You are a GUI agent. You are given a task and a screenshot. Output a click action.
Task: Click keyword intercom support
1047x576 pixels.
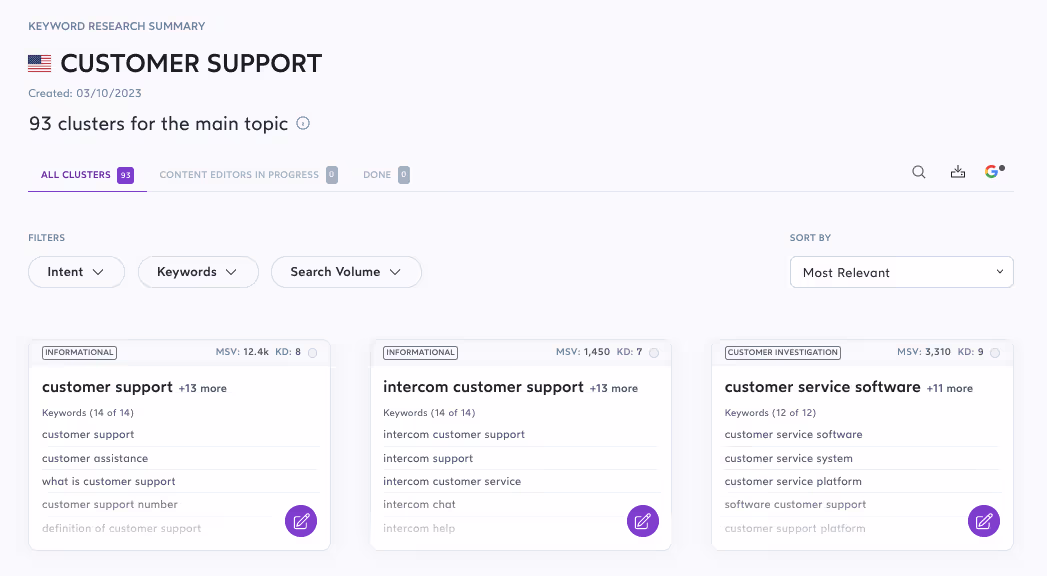tap(428, 459)
